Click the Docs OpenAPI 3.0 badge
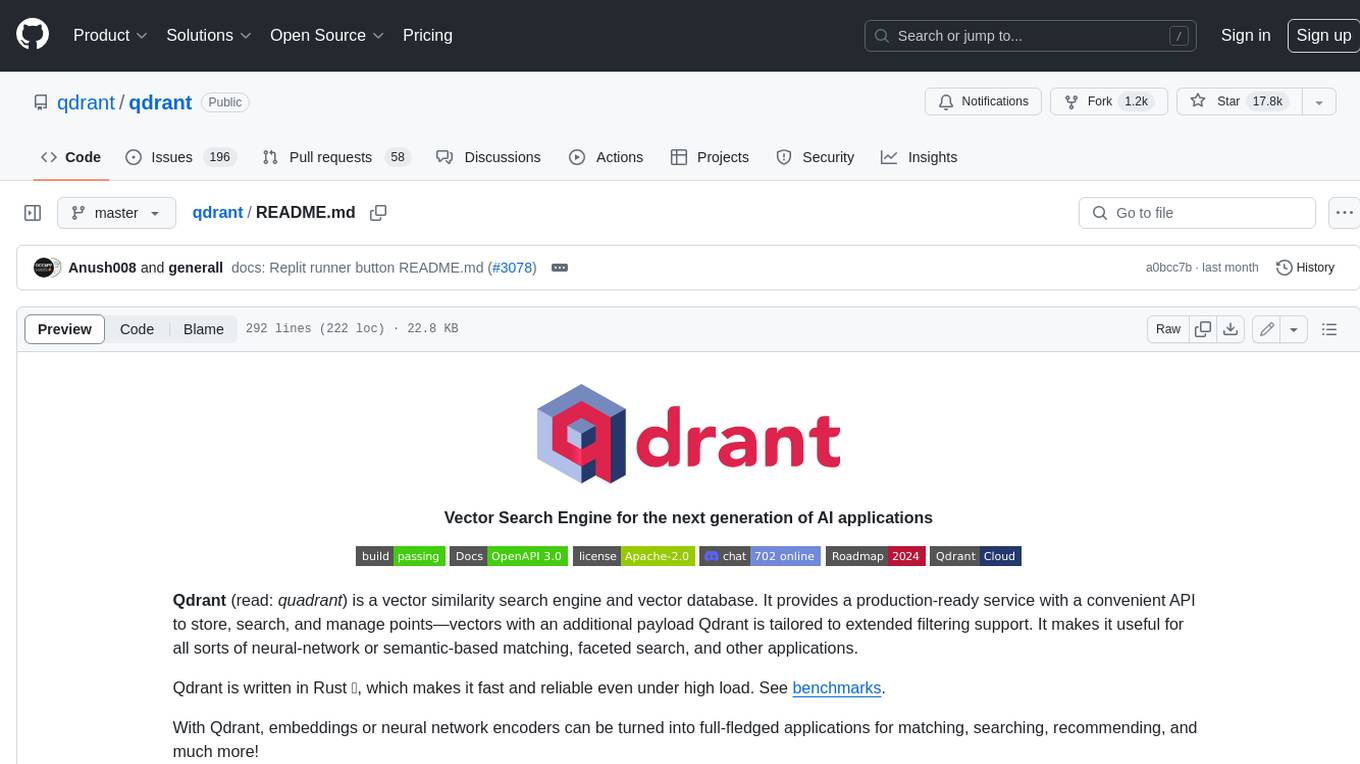The height and width of the screenshot is (764, 1360). (509, 556)
